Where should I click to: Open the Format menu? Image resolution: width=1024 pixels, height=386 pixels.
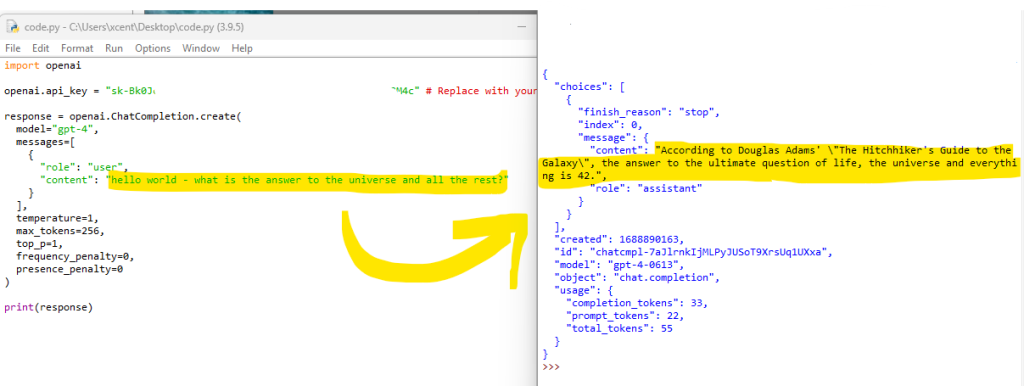[77, 48]
